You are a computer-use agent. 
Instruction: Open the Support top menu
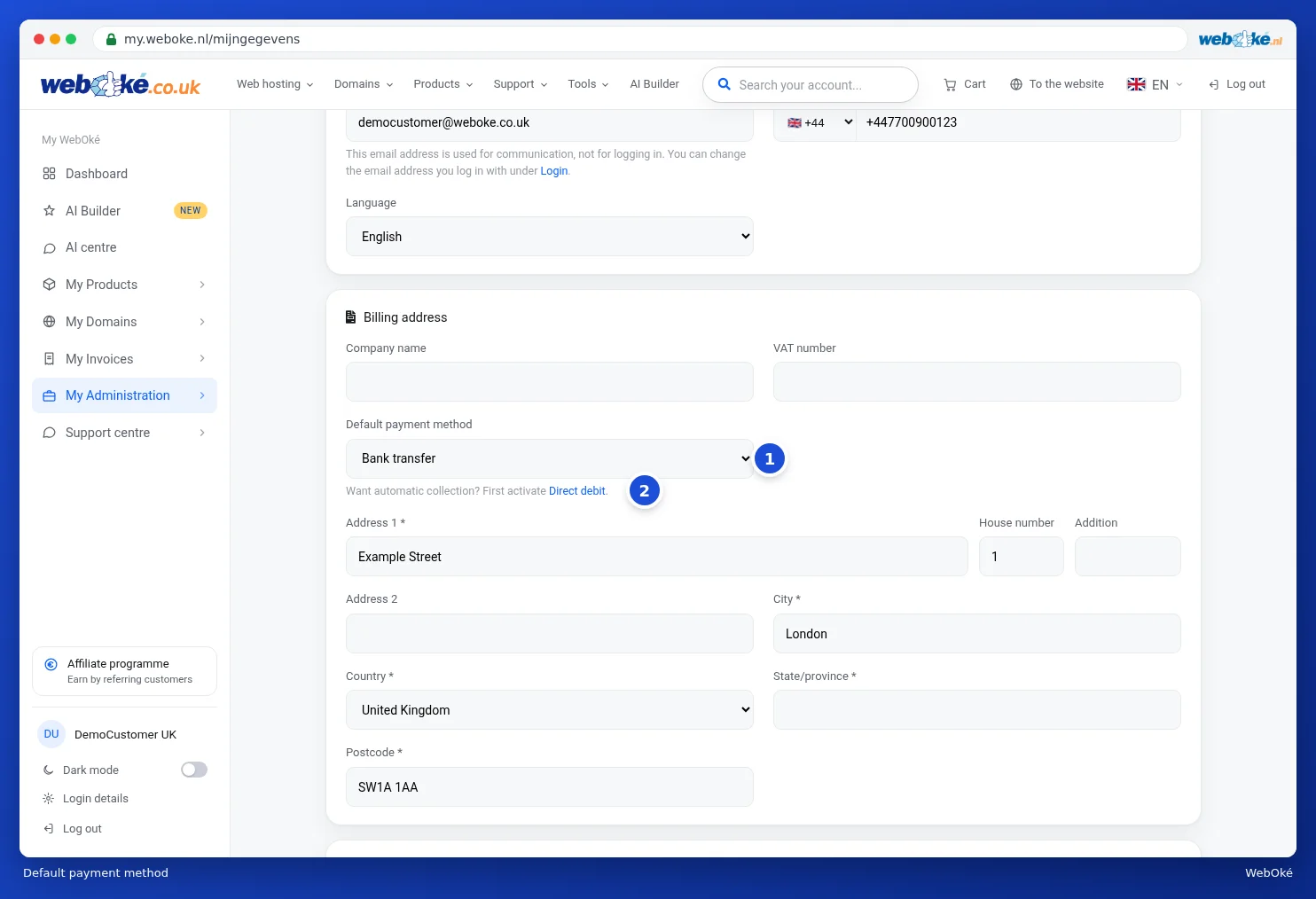tap(521, 84)
